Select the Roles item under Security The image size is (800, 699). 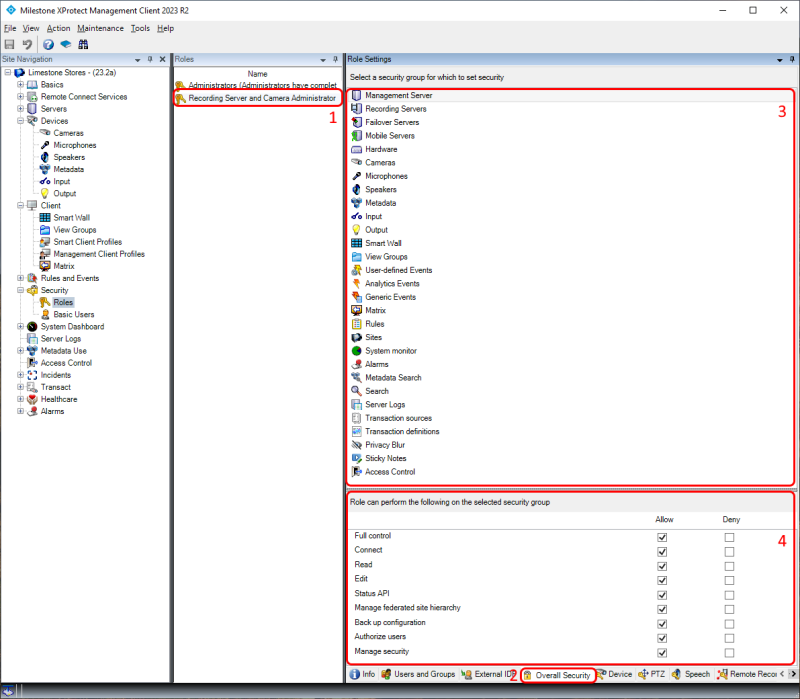pyautogui.click(x=63, y=302)
